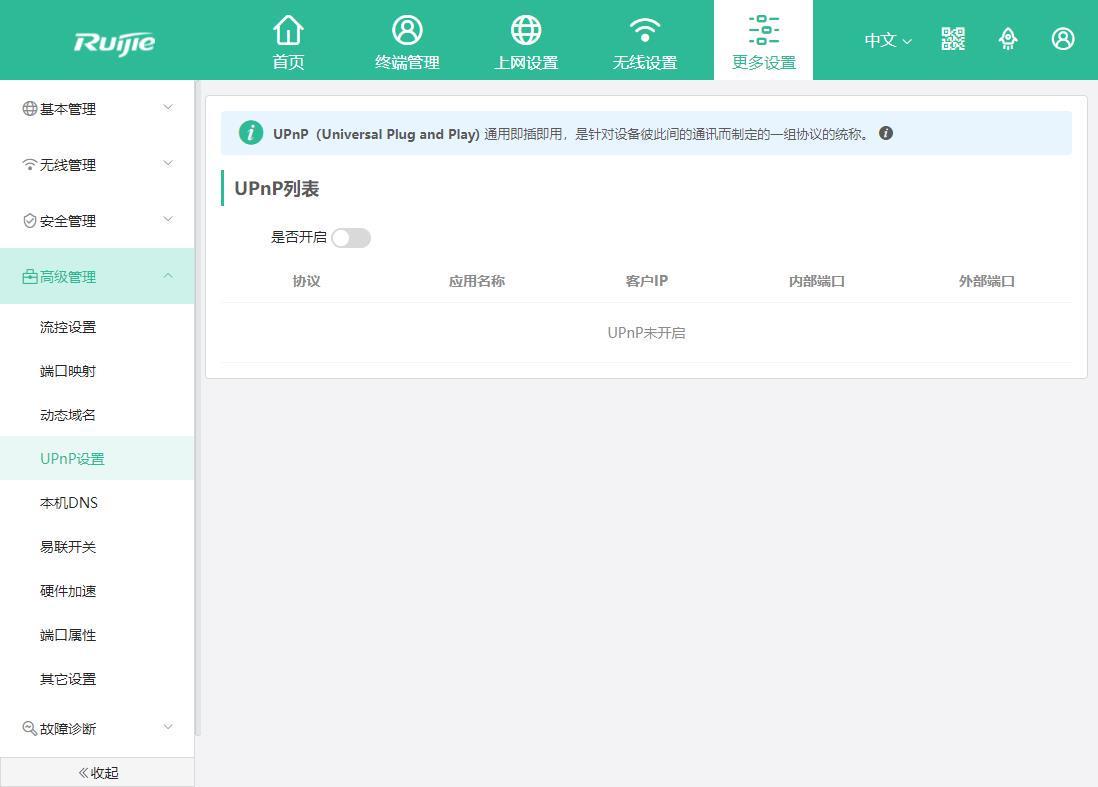Click the Ruijie logo
This screenshot has width=1098, height=787.
coord(114,43)
